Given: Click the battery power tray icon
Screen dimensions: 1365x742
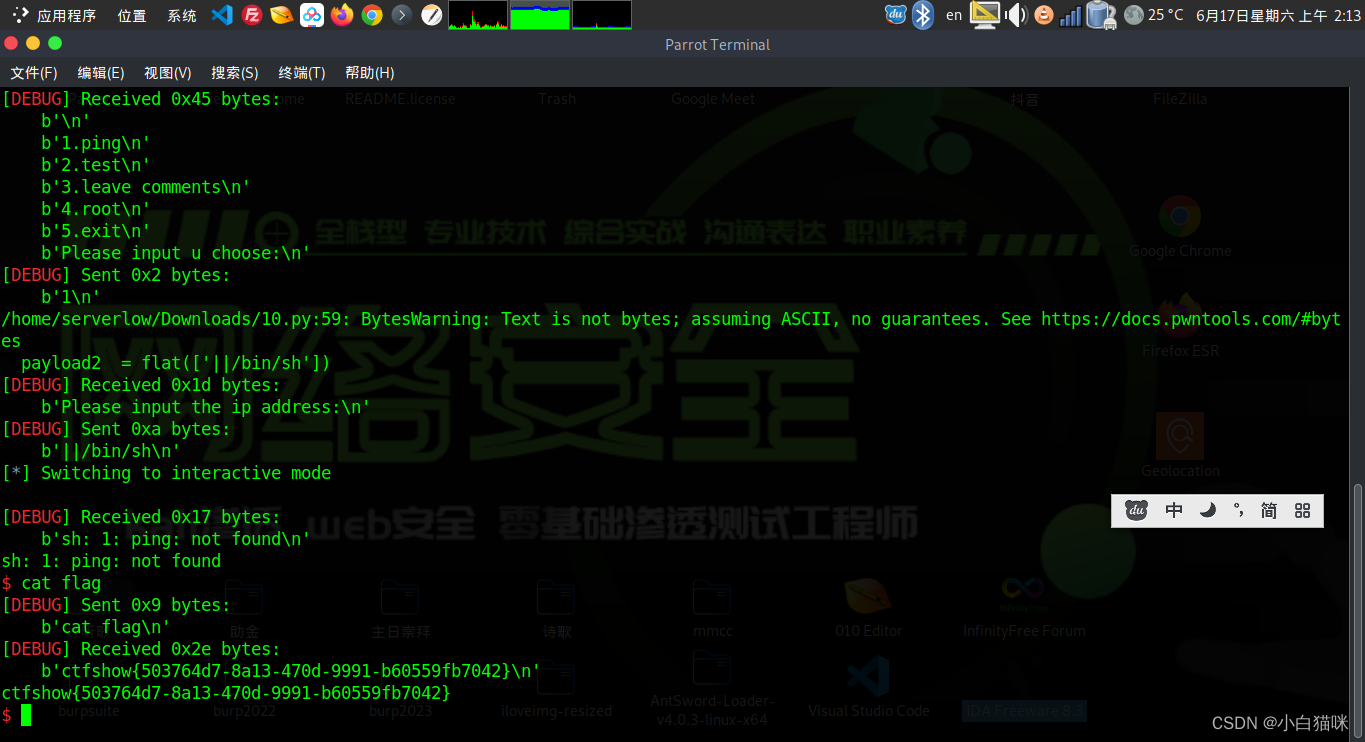Looking at the screenshot, I should [x=1100, y=15].
